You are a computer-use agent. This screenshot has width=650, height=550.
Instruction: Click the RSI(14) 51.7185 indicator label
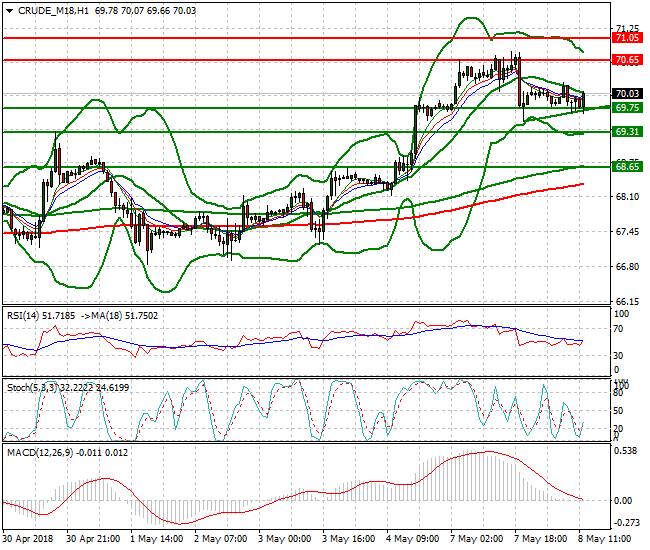pyautogui.click(x=41, y=316)
